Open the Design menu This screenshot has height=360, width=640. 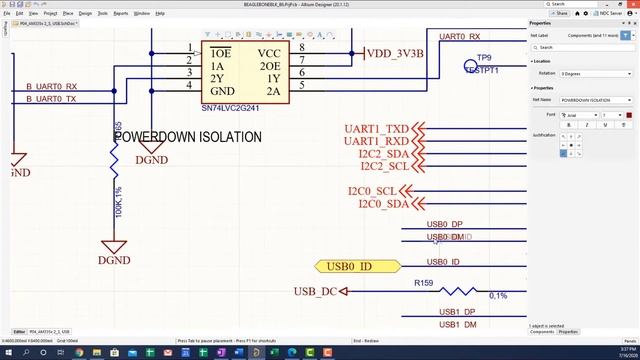click(x=85, y=13)
